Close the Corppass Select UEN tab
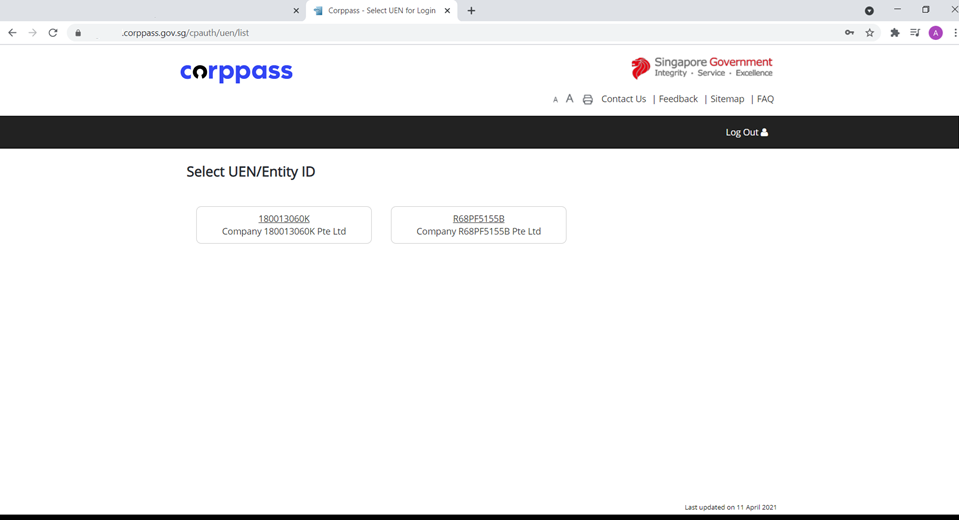Image resolution: width=959 pixels, height=520 pixels. tap(447, 10)
